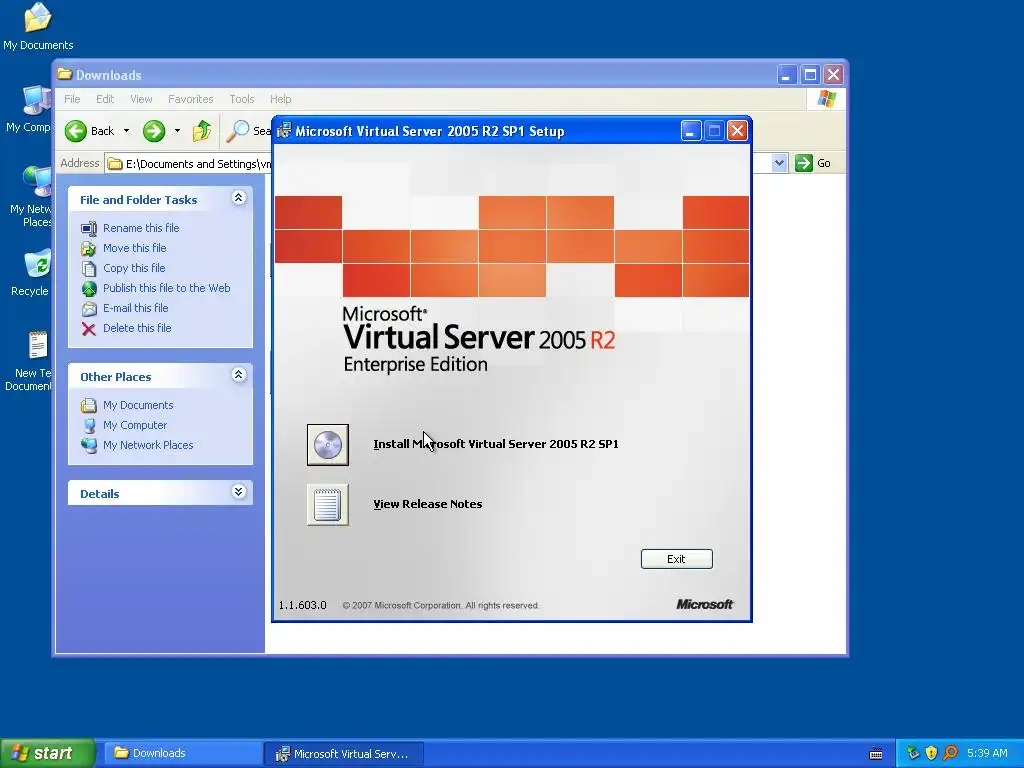Click Publish this file to the Web
This screenshot has width=1024, height=768.
pos(167,288)
